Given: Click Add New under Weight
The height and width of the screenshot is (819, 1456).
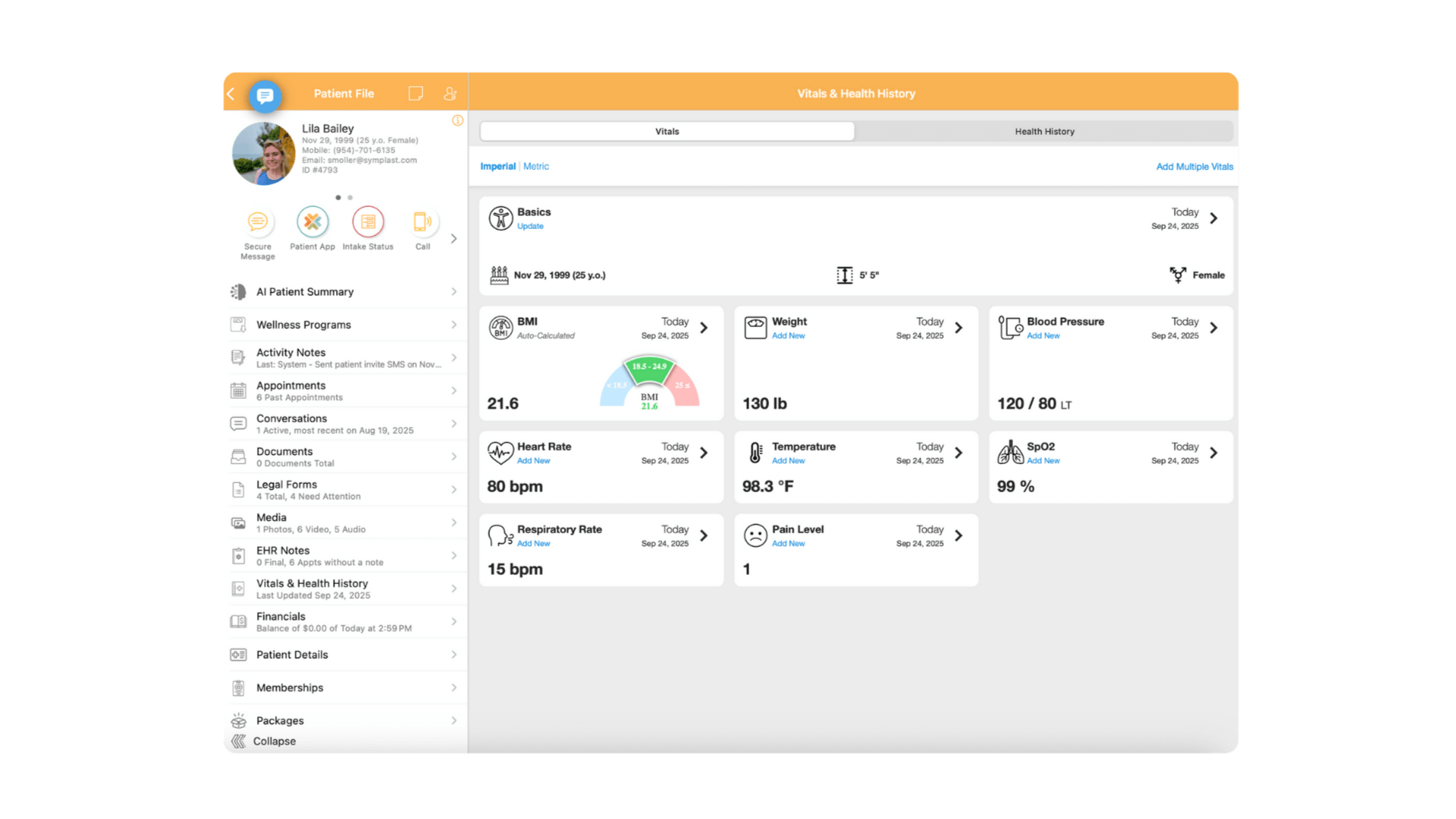Looking at the screenshot, I should 788,335.
